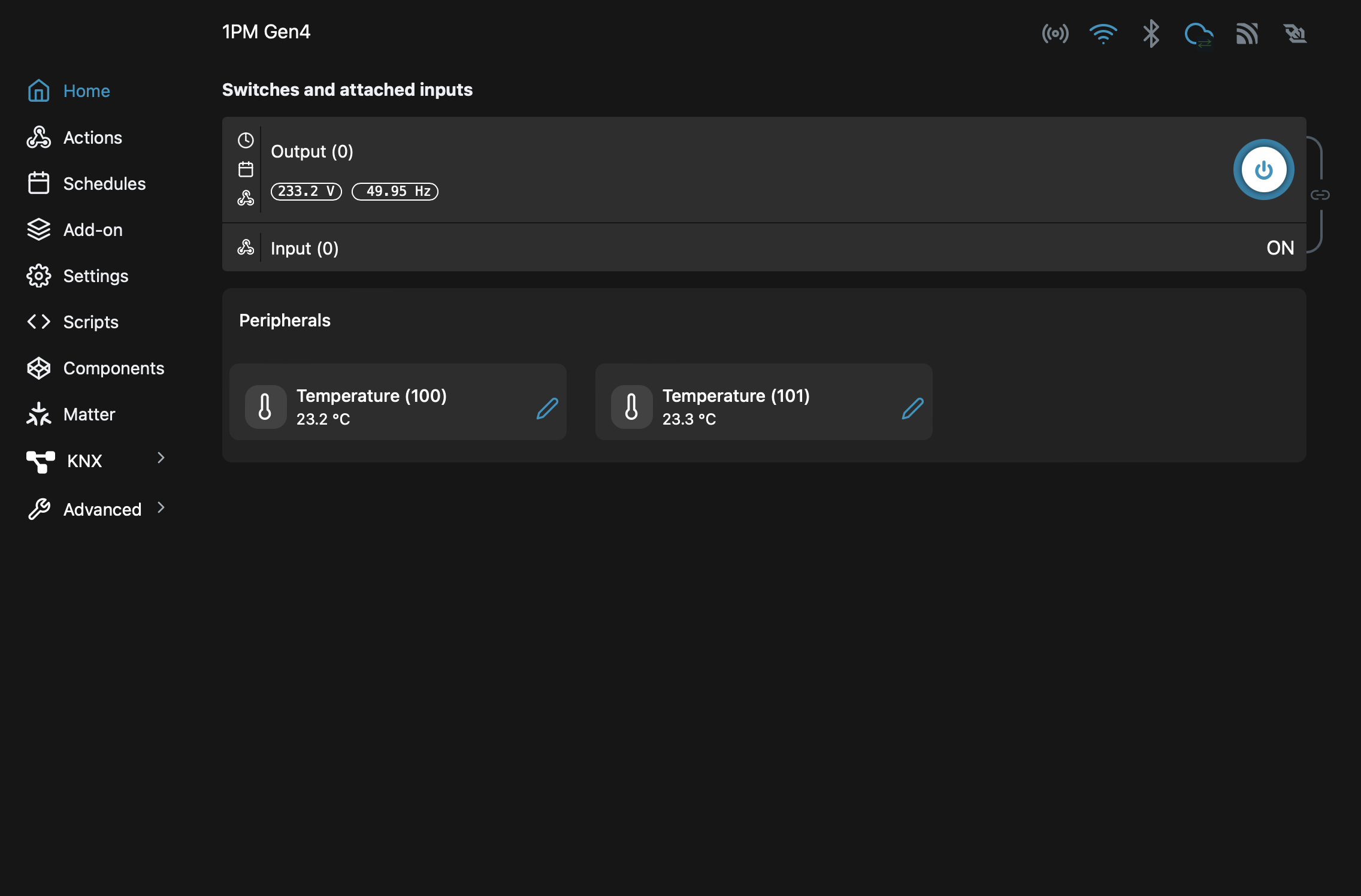Click the Wi-Fi status icon
The width and height of the screenshot is (1361, 896).
[1104, 34]
